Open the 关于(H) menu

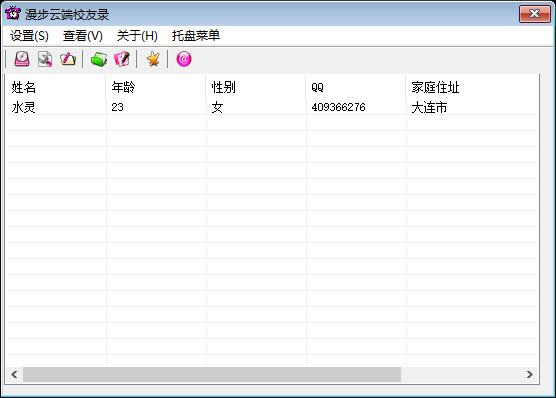(137, 36)
